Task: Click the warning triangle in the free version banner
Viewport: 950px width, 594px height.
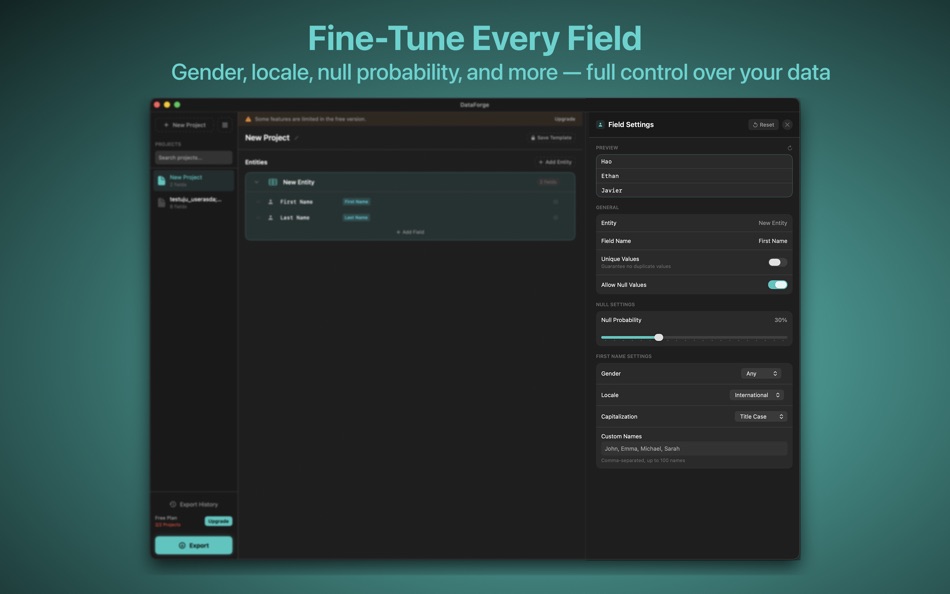Action: click(246, 119)
